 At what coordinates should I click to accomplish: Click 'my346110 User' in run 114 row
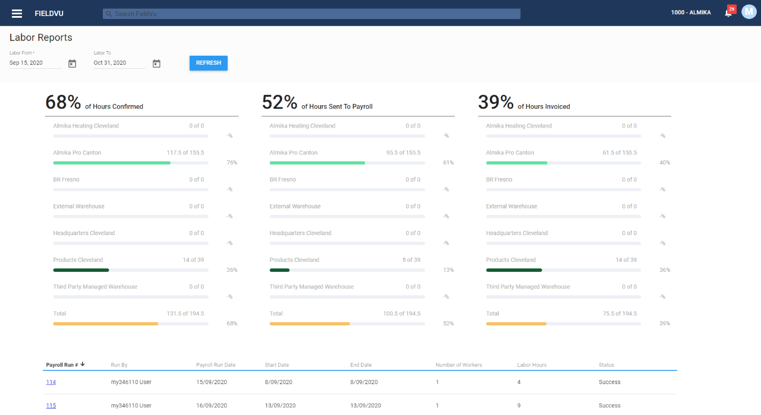tap(131, 382)
